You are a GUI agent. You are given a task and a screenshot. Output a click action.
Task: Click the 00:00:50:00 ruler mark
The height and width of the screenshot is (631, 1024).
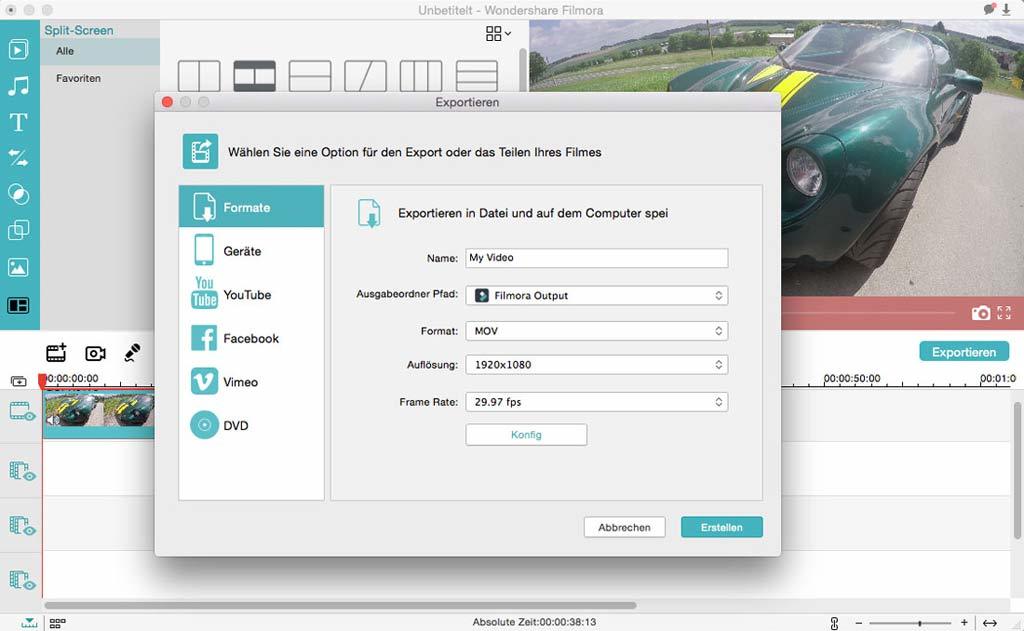point(852,379)
